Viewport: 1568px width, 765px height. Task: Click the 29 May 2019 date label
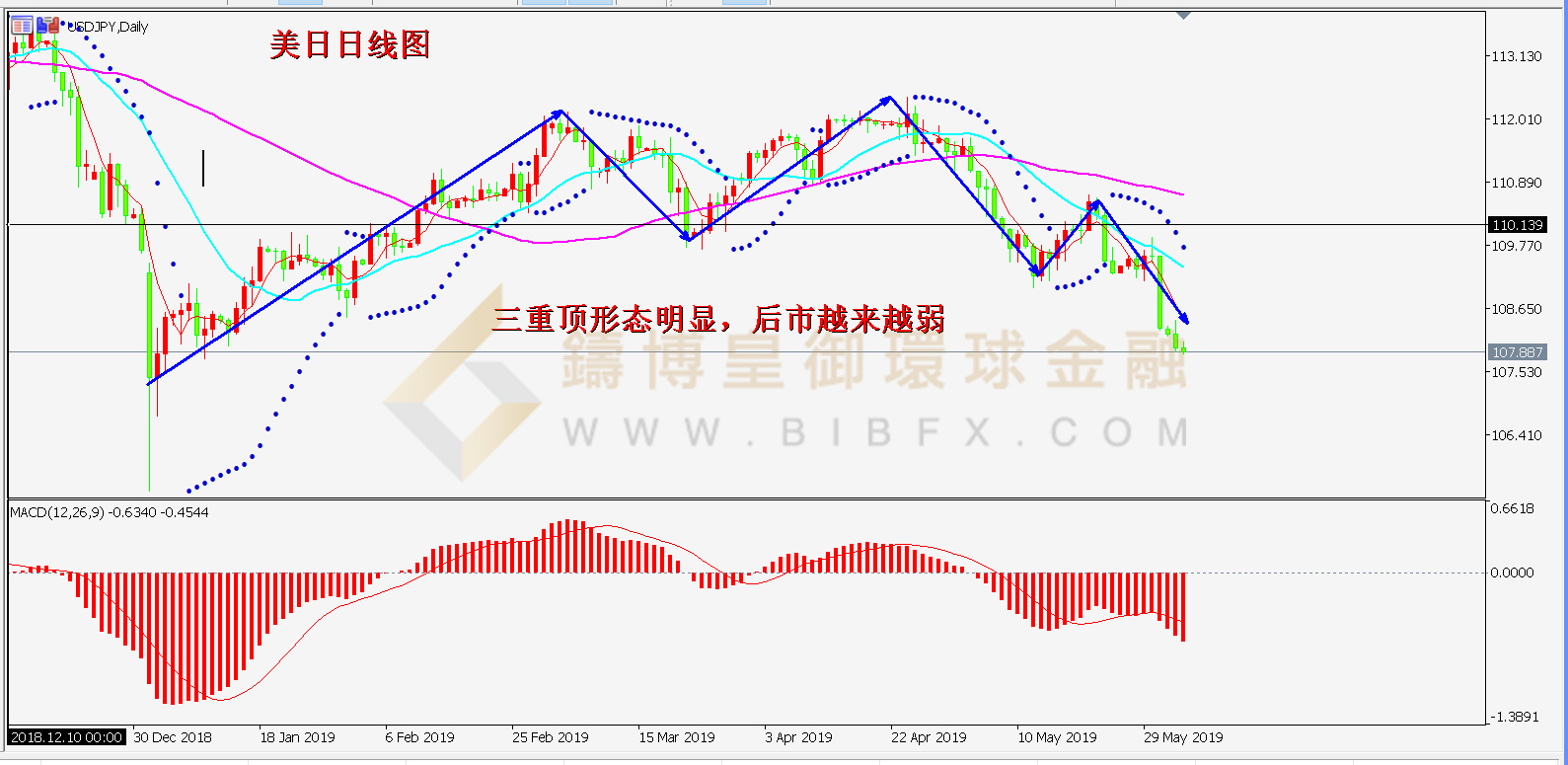click(1182, 737)
